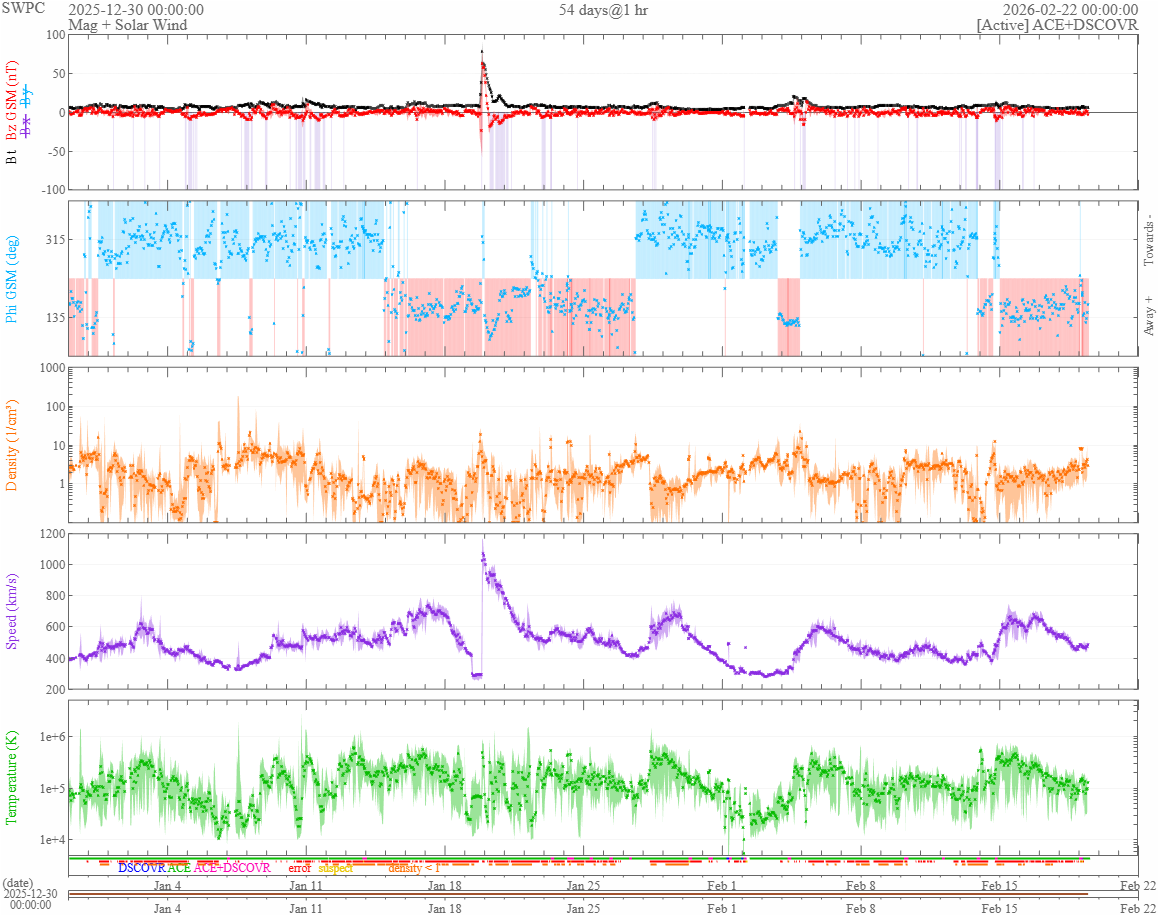This screenshot has width=1158, height=915.
Task: Click the 1200 tick on the Speed axis
Action: tap(51, 533)
